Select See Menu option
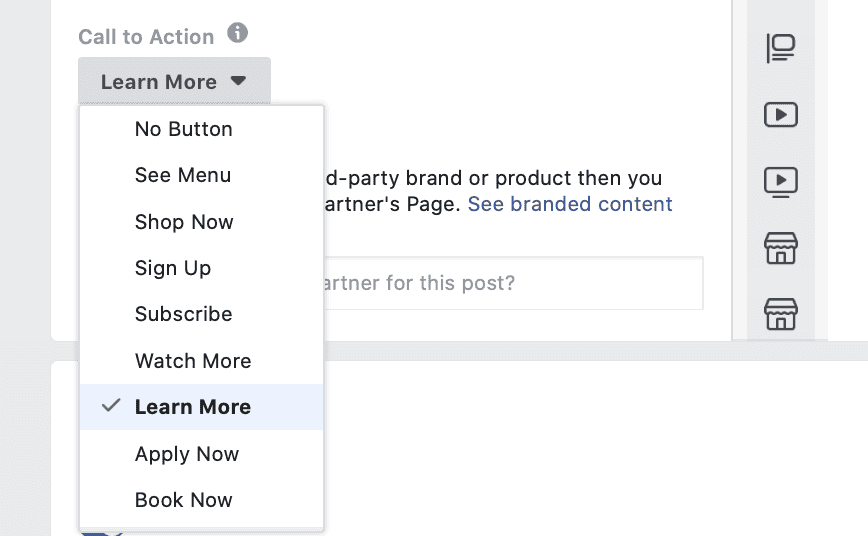This screenshot has width=868, height=536. 202,175
